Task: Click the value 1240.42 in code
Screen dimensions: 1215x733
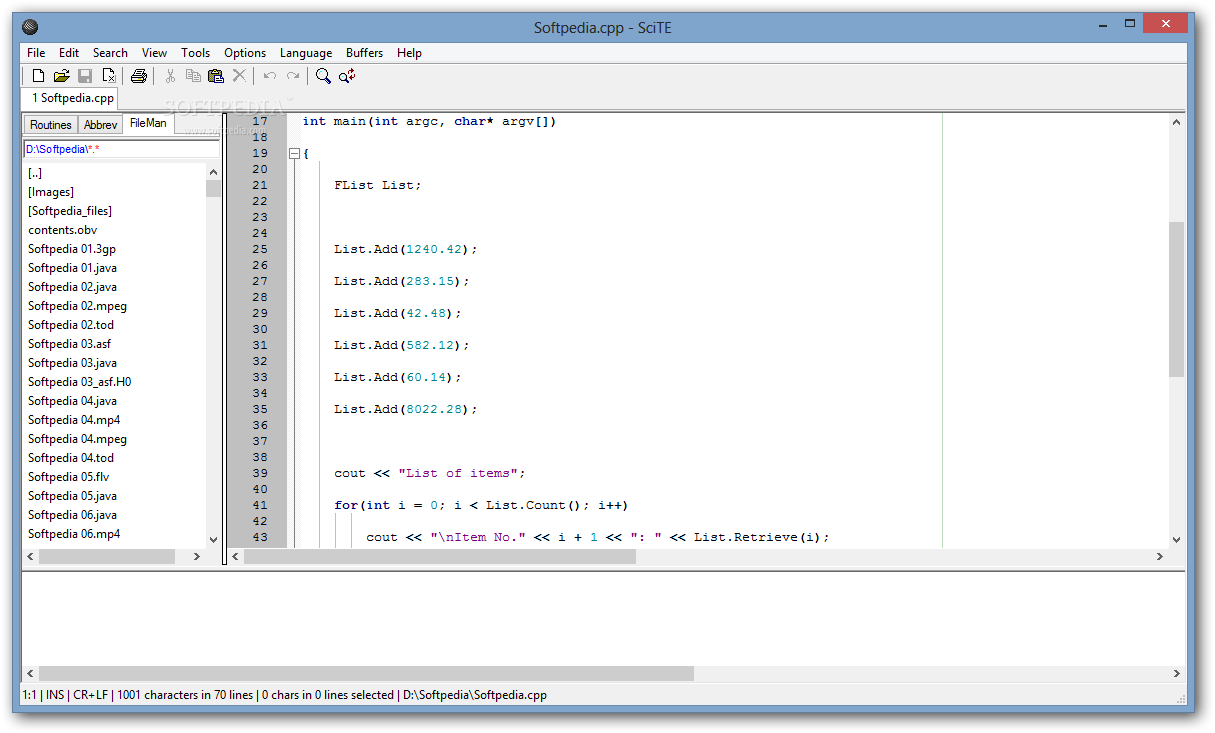Action: pos(434,249)
